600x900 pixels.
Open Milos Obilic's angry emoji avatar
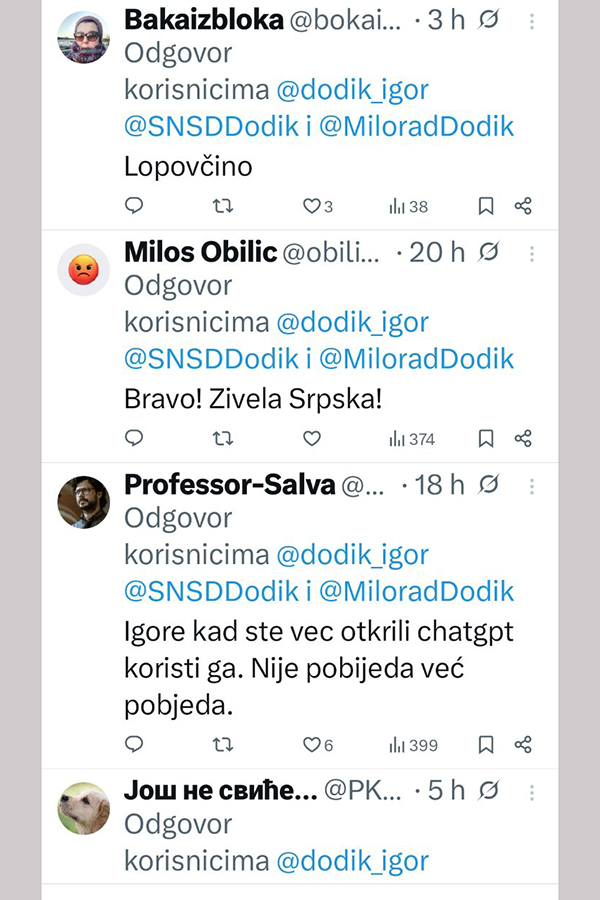(x=83, y=269)
